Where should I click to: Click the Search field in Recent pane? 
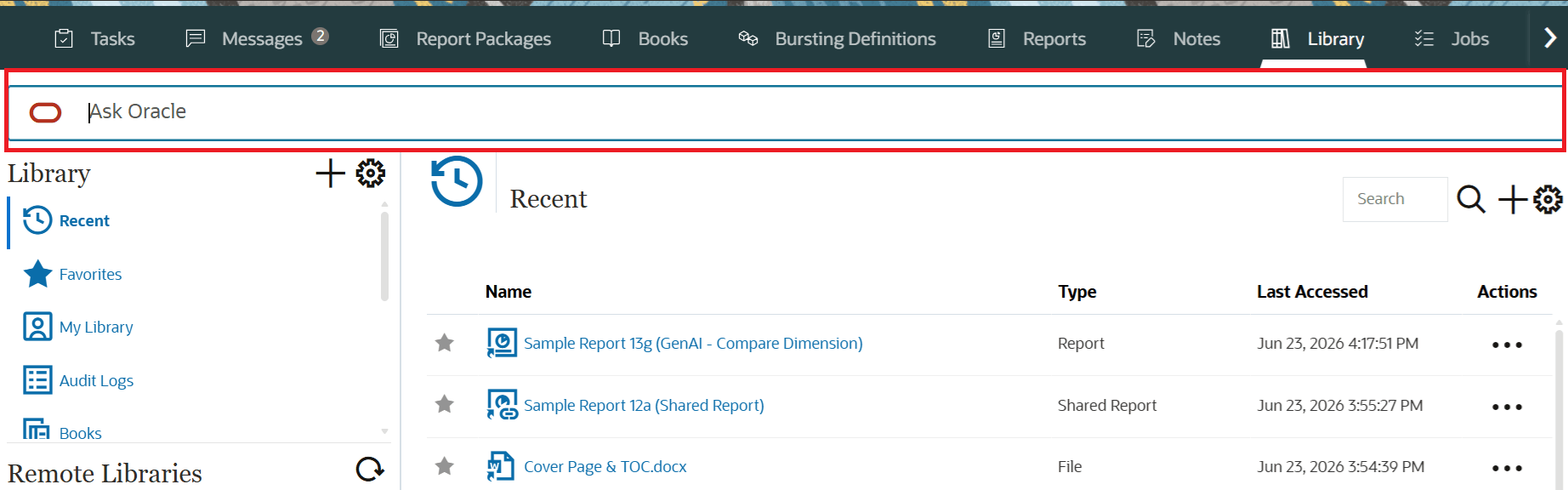coord(1395,199)
